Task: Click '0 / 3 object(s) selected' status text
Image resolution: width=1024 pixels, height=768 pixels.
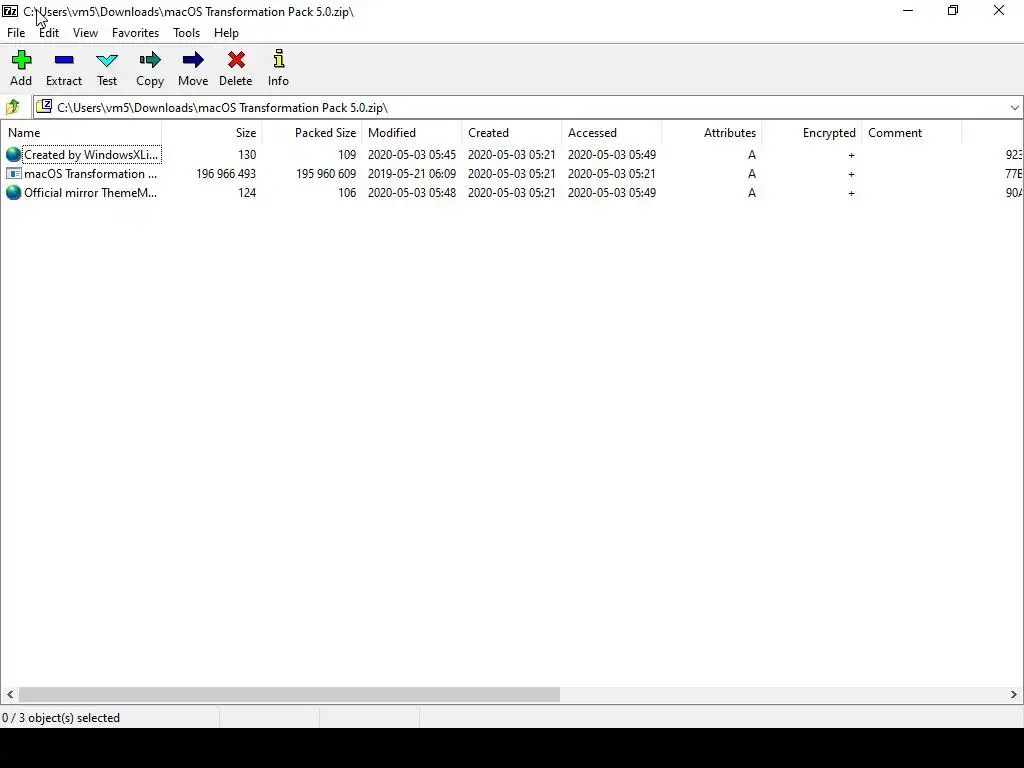Action: pos(61,718)
